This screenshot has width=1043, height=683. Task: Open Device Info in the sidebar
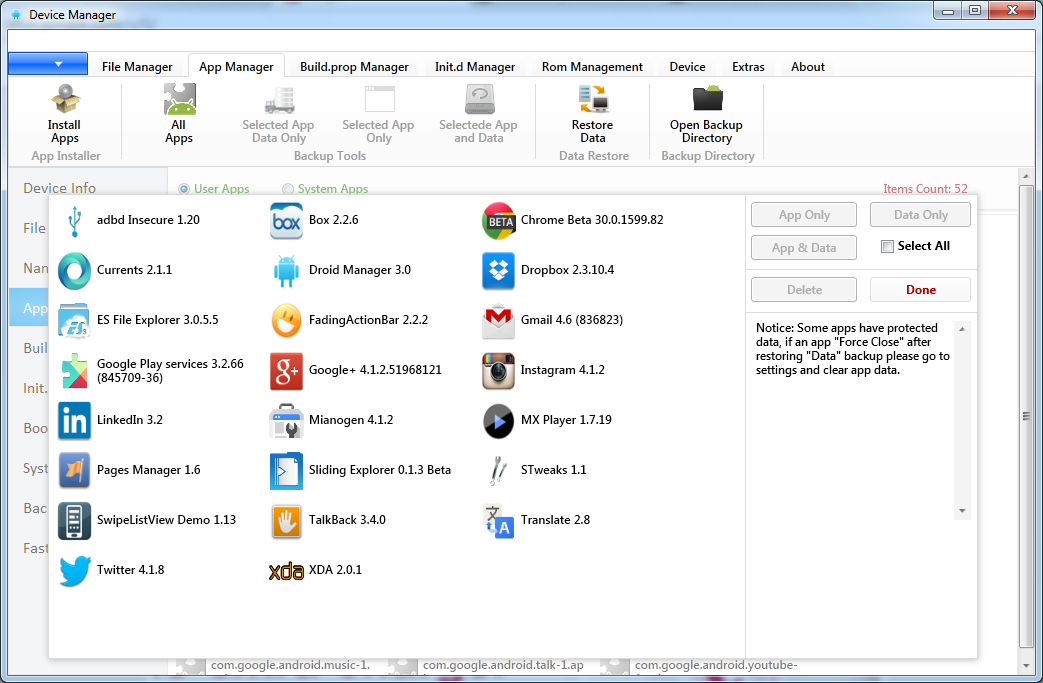[60, 188]
